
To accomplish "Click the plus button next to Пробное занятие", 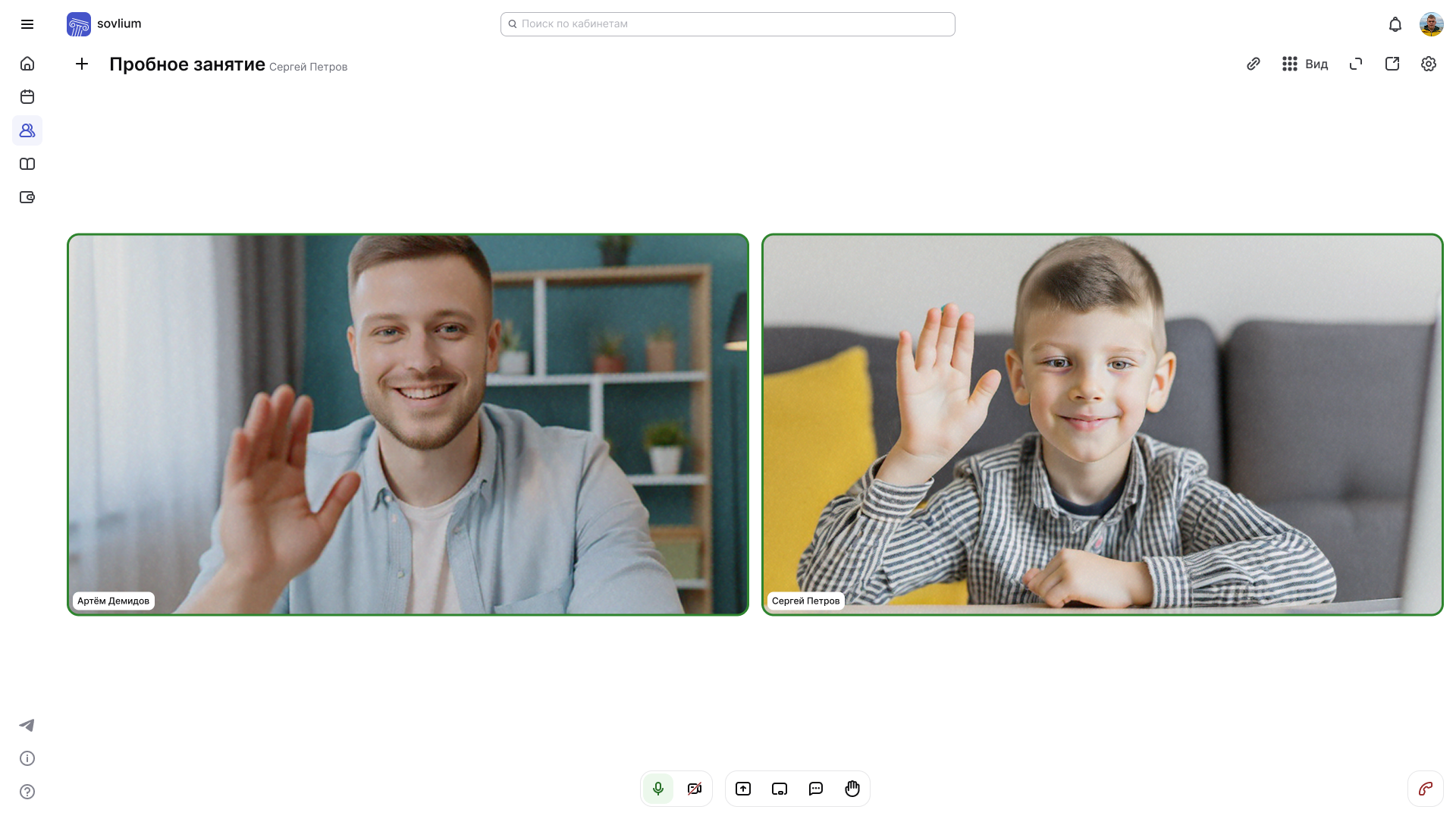I will click(82, 64).
